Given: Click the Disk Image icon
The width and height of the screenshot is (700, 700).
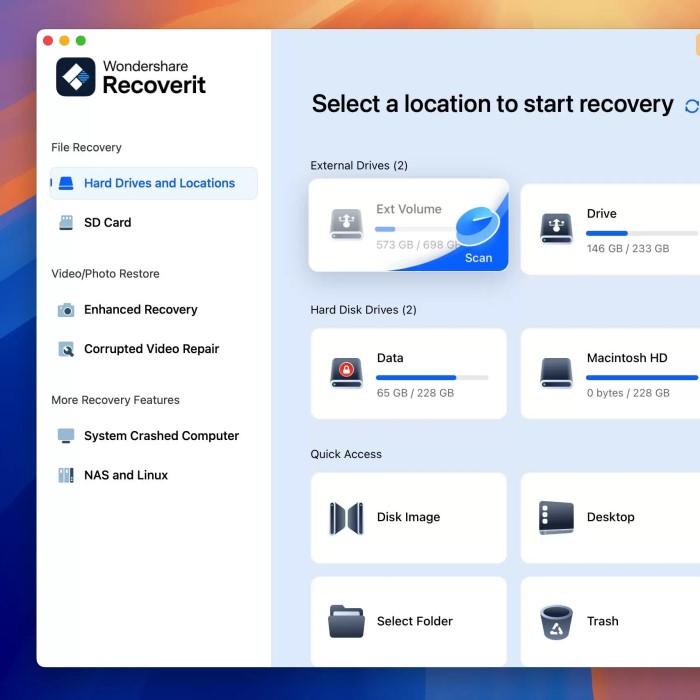Looking at the screenshot, I should coord(346,518).
